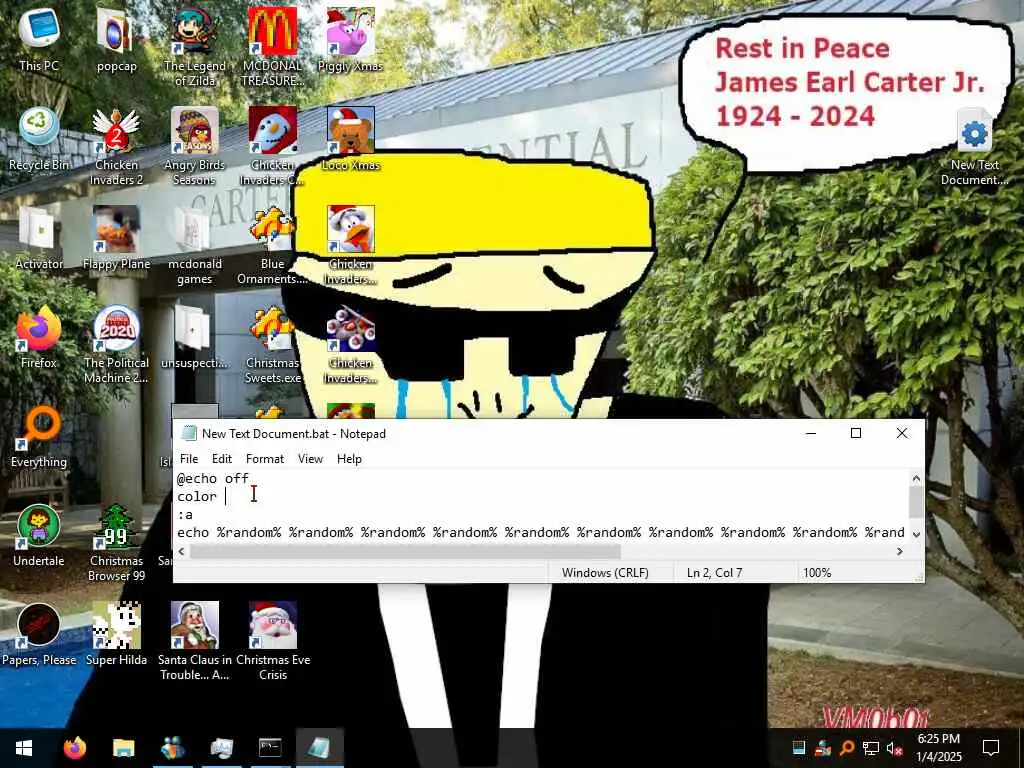Open the This PC desktop icon
1024x768 pixels.
coord(39,39)
